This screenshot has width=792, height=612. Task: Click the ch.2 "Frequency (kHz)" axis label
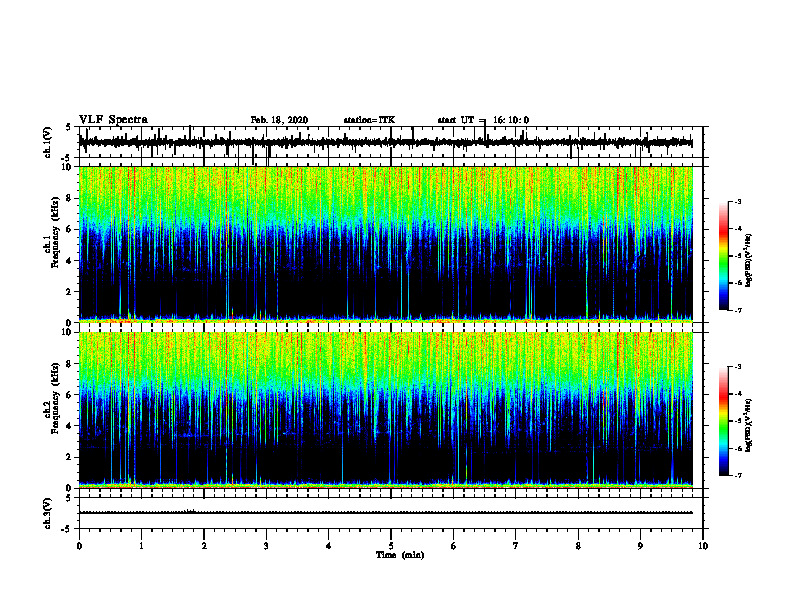pos(56,398)
